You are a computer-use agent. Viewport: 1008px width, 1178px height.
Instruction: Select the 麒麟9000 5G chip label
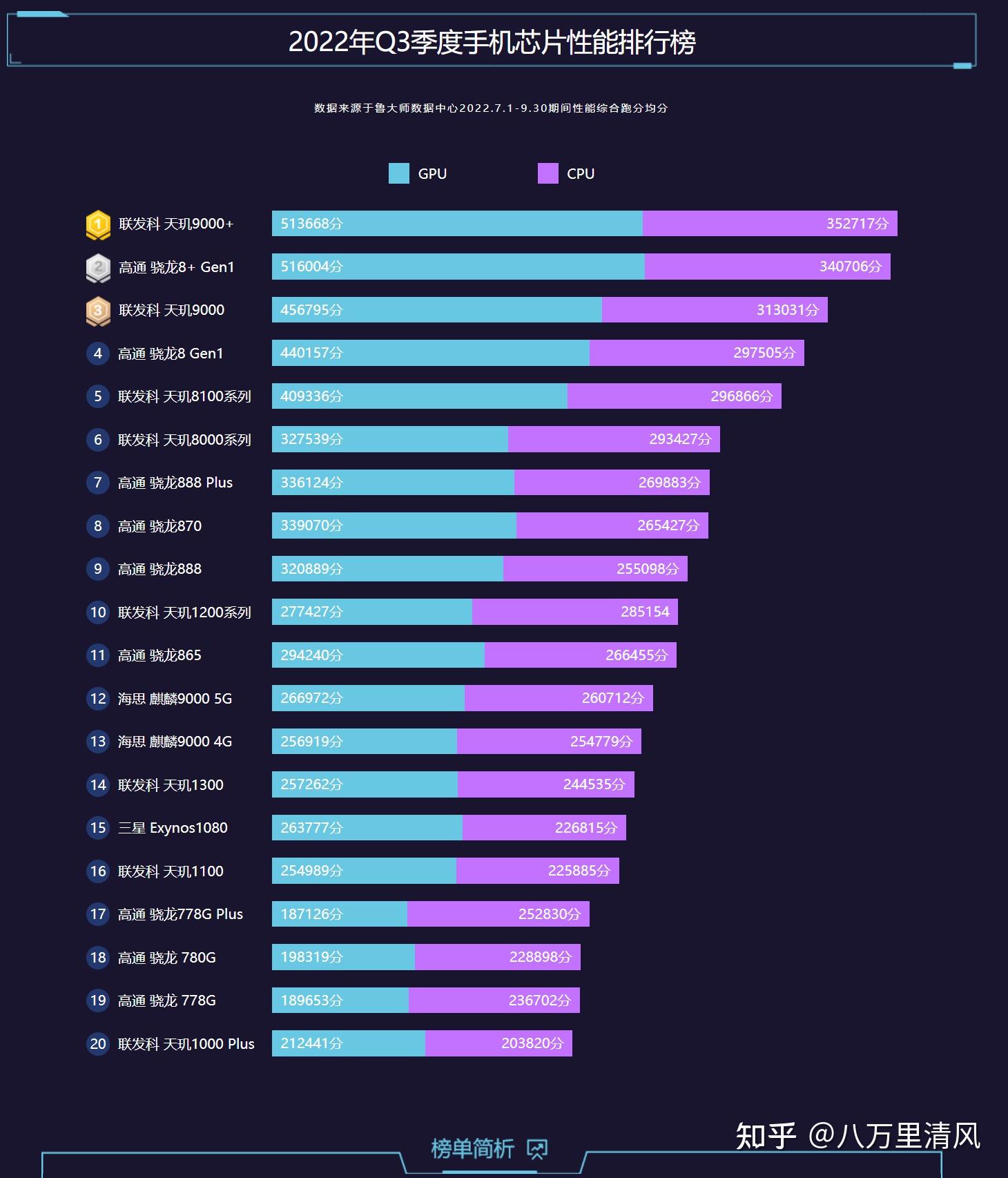175,699
